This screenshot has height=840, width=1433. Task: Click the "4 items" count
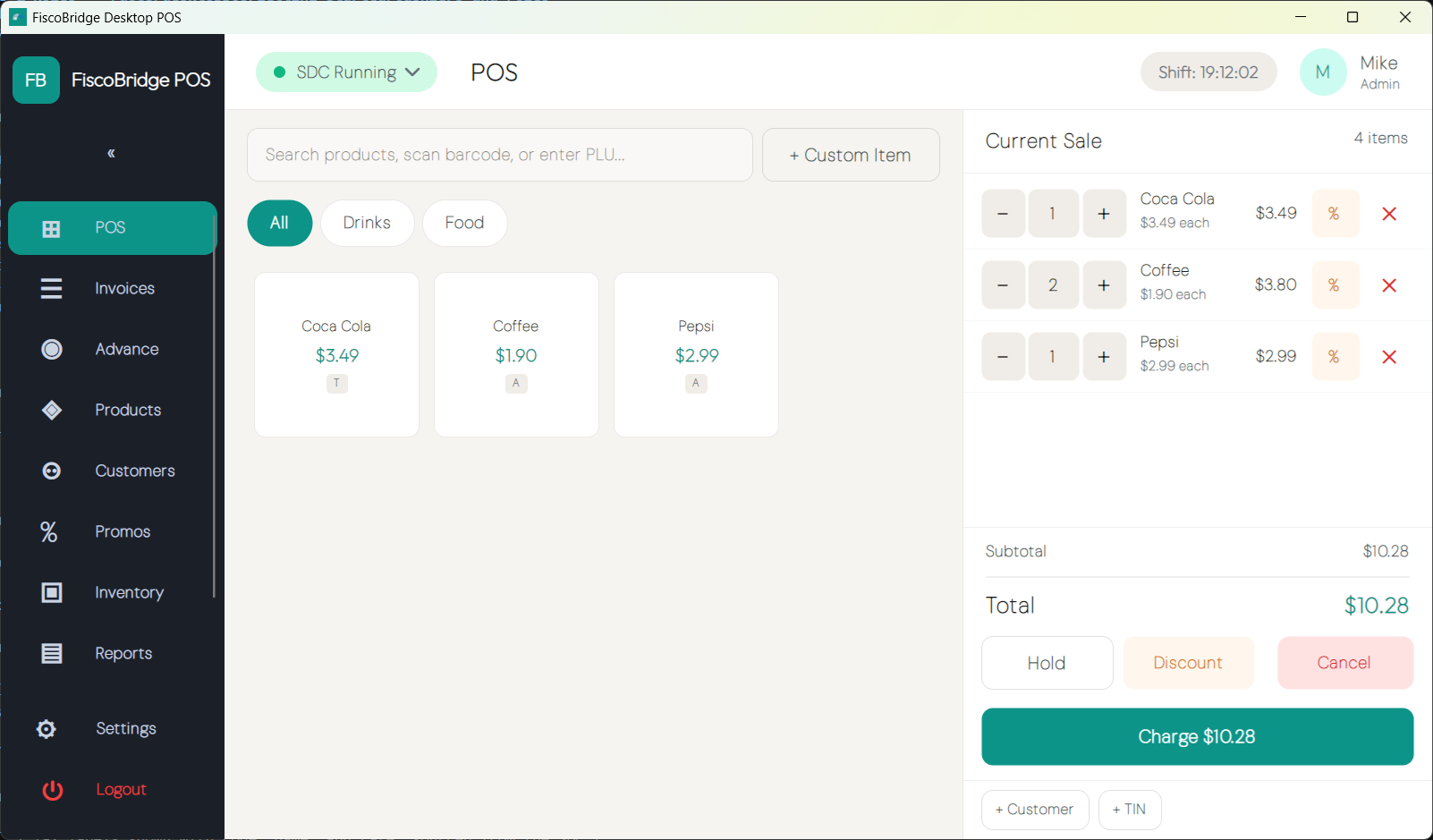[1381, 138]
